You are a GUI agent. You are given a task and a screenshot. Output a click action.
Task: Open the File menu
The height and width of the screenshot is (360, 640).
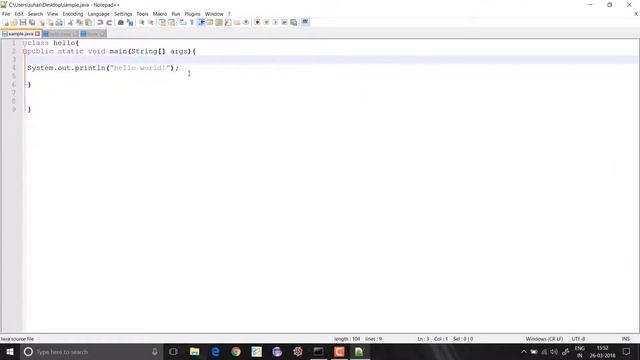[6, 14]
